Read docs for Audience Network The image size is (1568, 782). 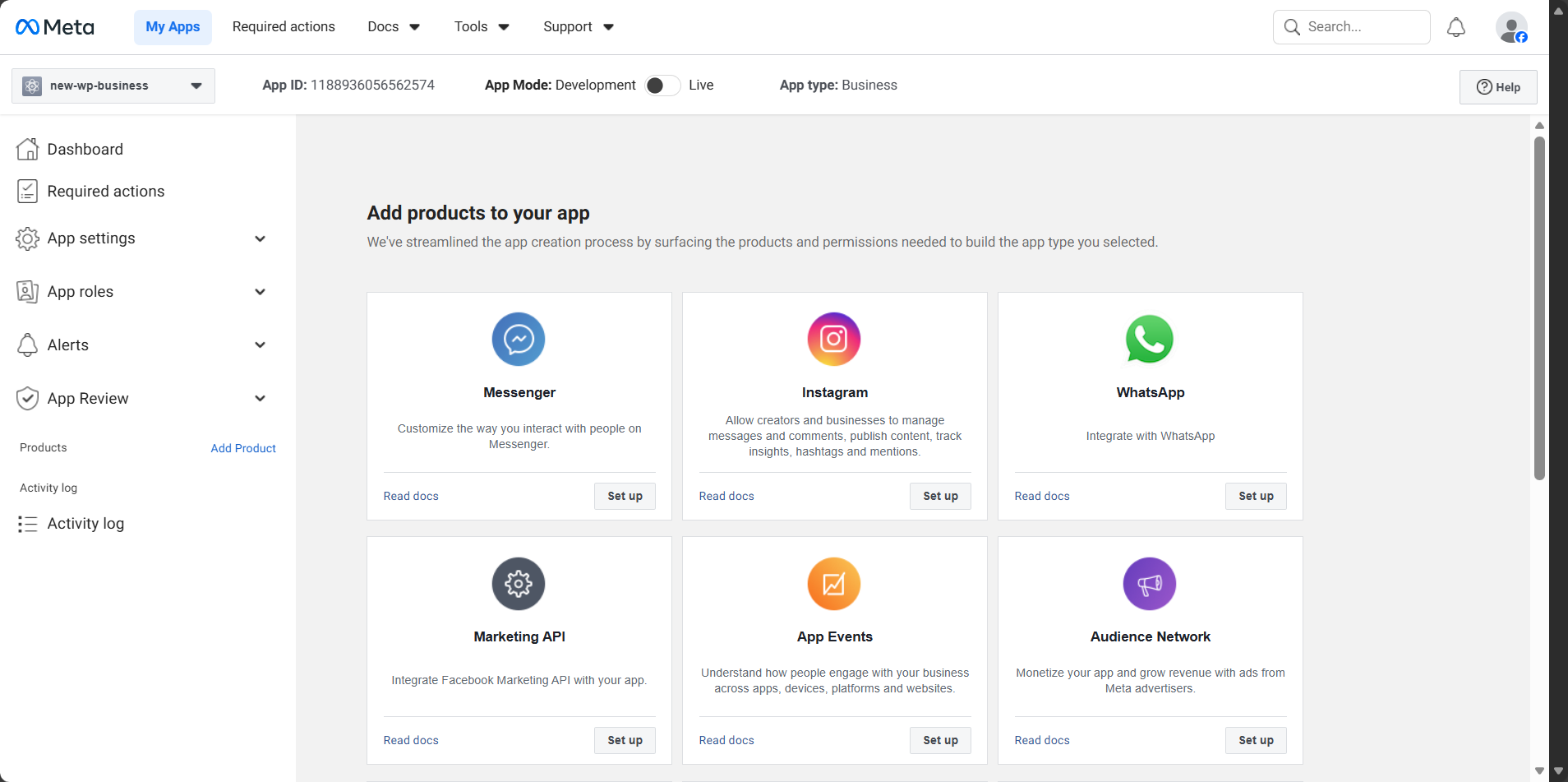(1042, 740)
